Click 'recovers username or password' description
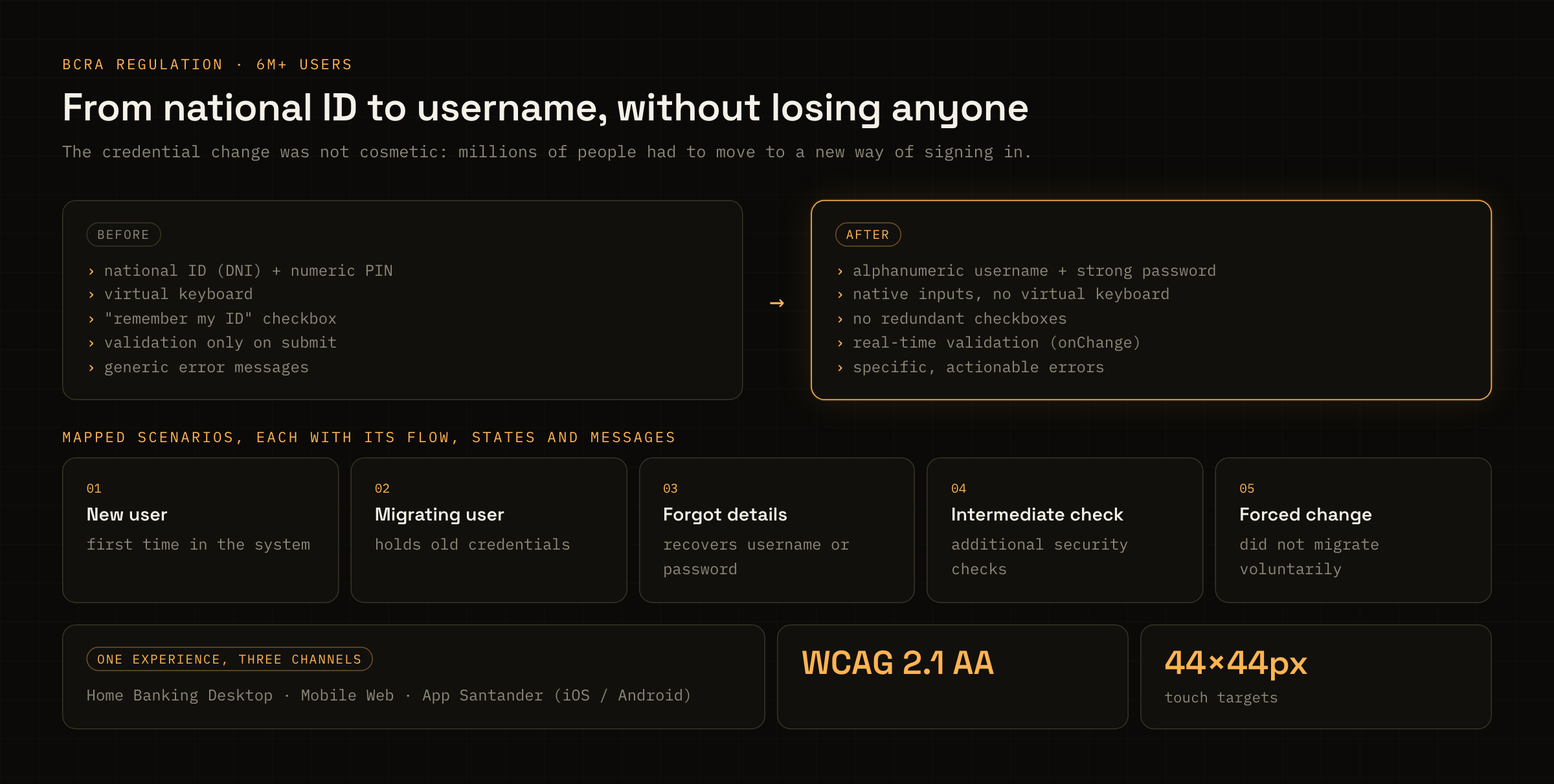 coord(756,557)
